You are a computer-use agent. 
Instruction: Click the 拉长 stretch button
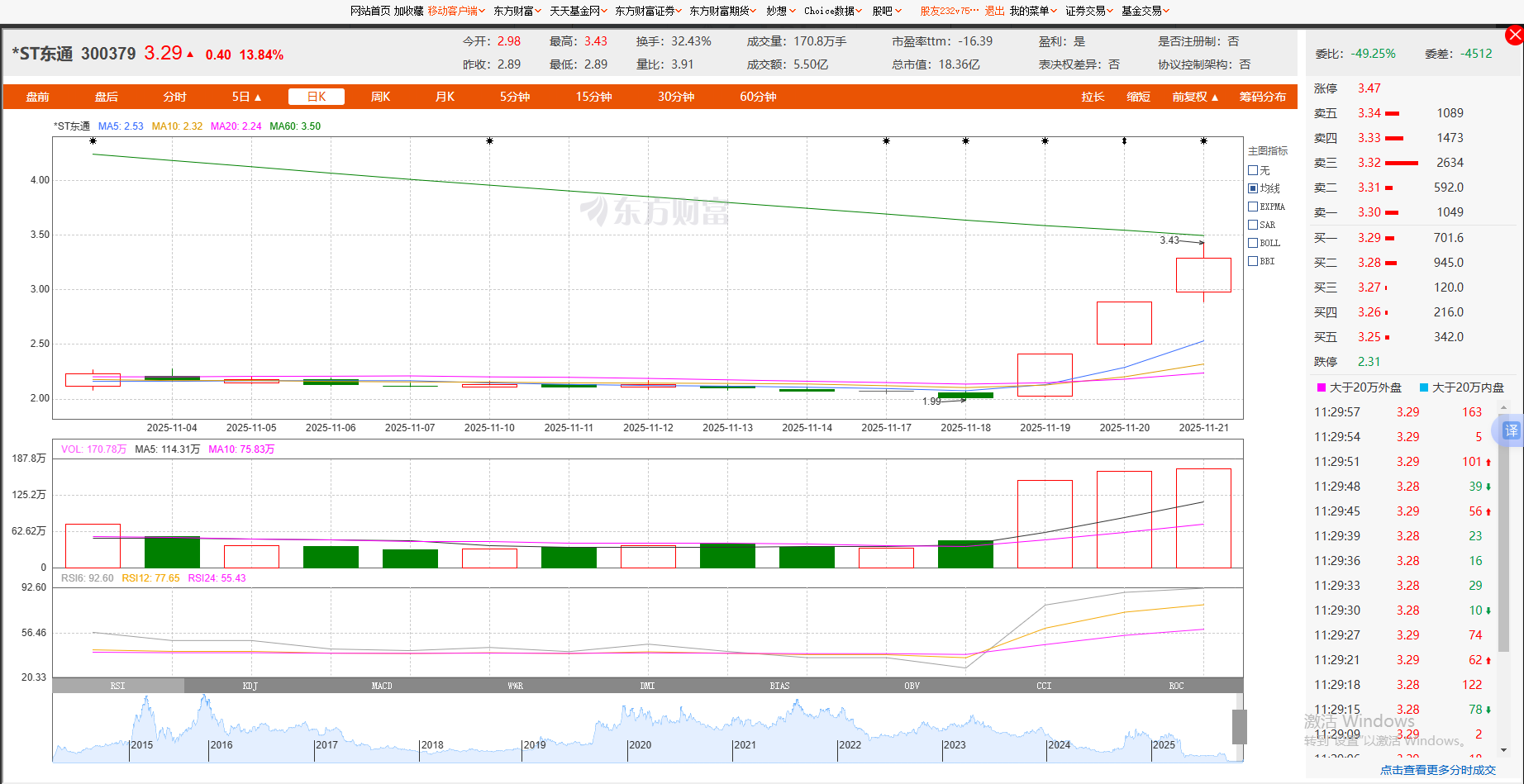(1093, 97)
